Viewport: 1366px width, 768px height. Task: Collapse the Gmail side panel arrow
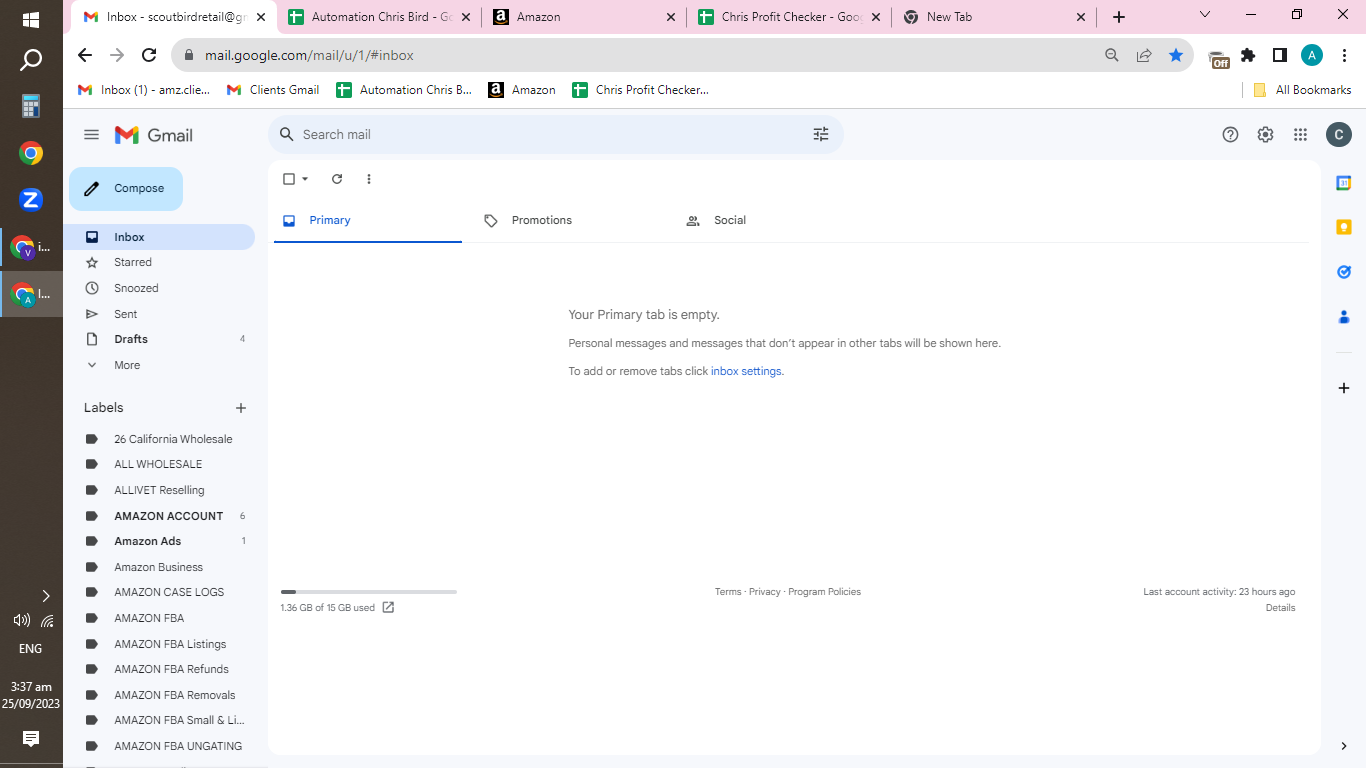1344,746
